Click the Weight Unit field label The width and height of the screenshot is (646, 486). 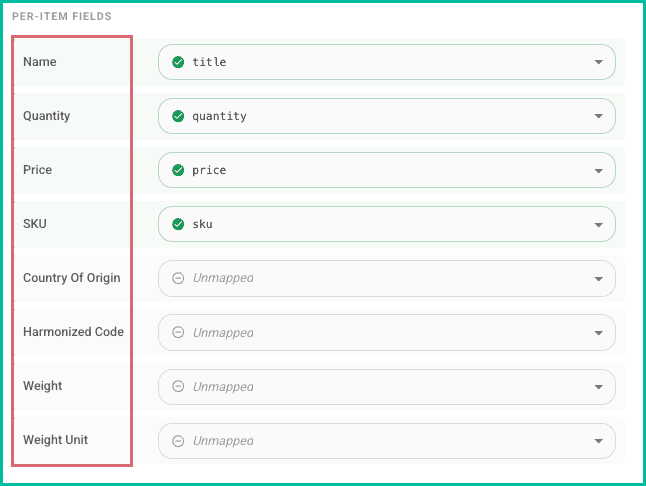click(55, 440)
